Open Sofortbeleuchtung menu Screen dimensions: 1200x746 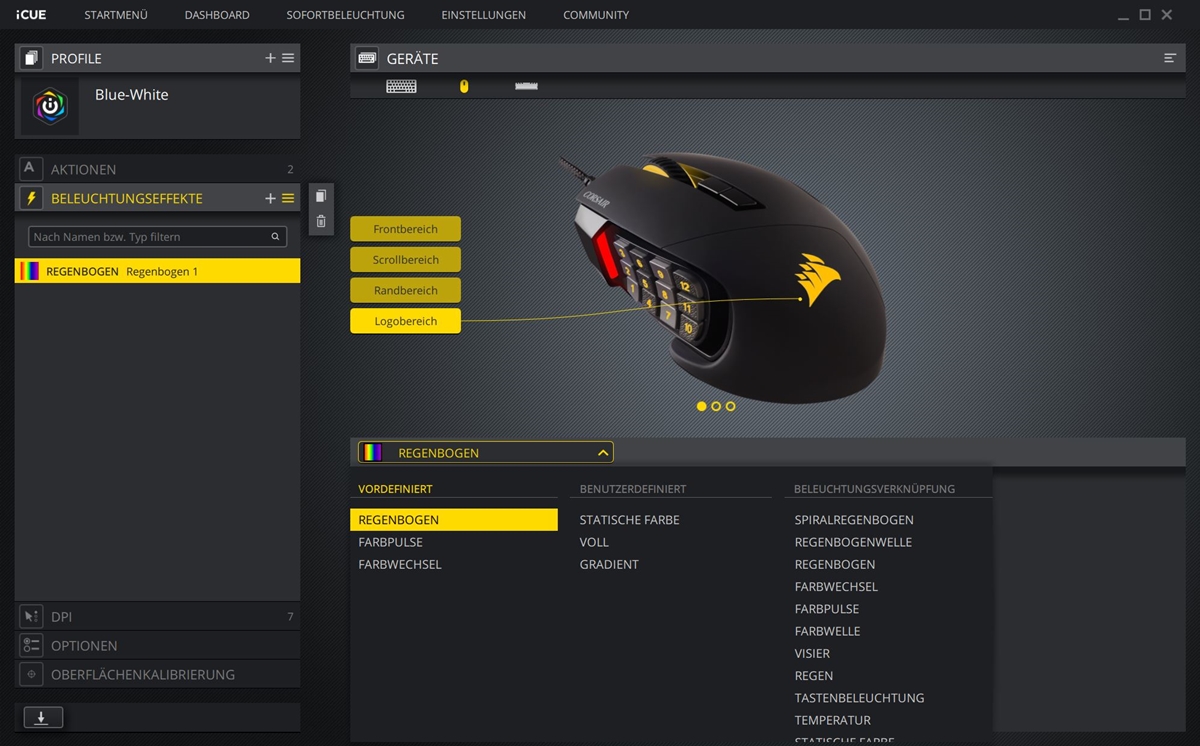(345, 15)
